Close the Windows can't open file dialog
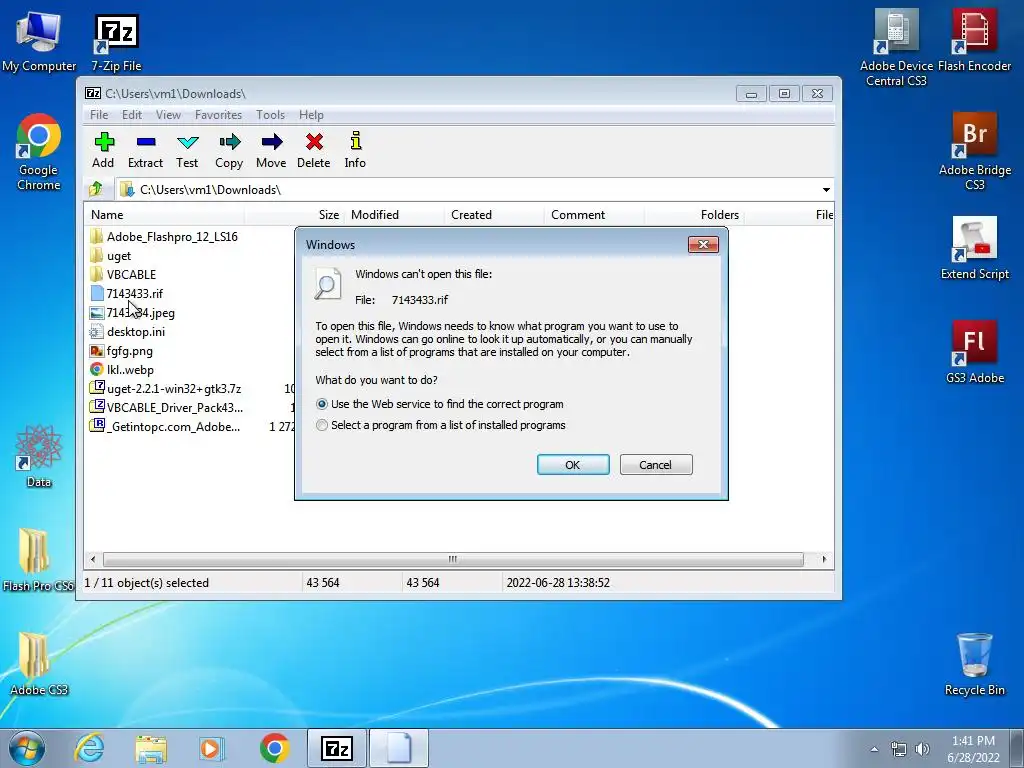This screenshot has height=768, width=1024. pyautogui.click(x=703, y=244)
